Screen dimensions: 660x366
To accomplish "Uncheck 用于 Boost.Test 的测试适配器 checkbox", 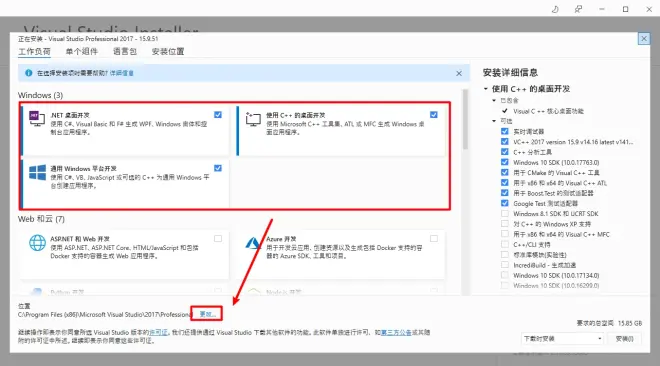I will coord(505,193).
